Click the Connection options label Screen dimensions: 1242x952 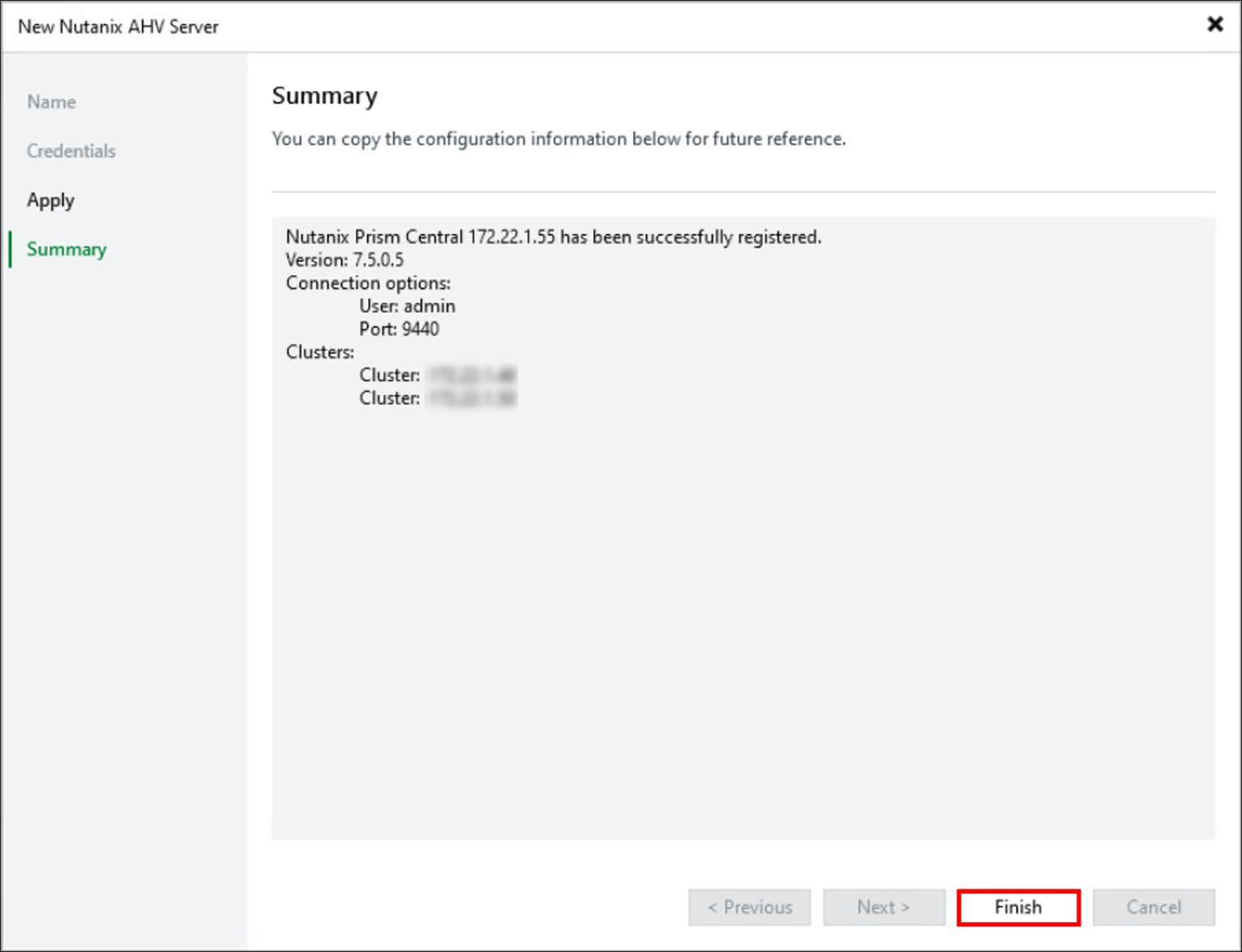click(x=368, y=283)
